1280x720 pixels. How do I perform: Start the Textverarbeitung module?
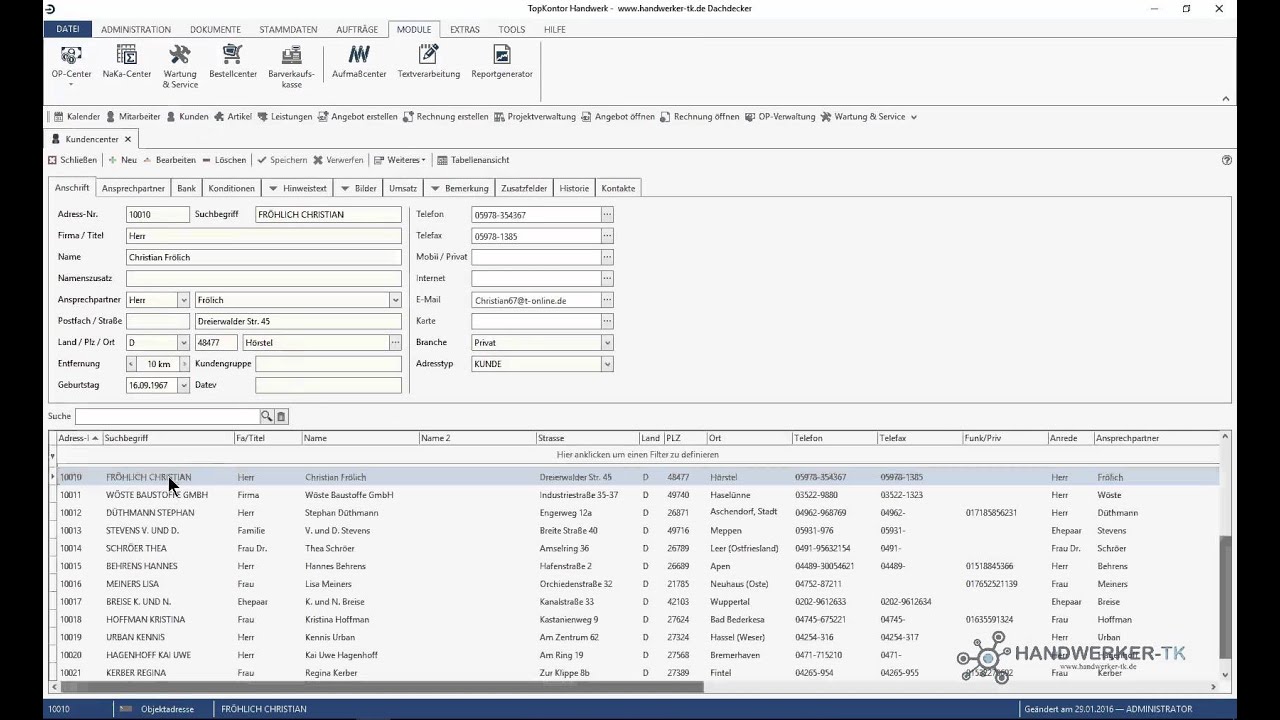(429, 62)
